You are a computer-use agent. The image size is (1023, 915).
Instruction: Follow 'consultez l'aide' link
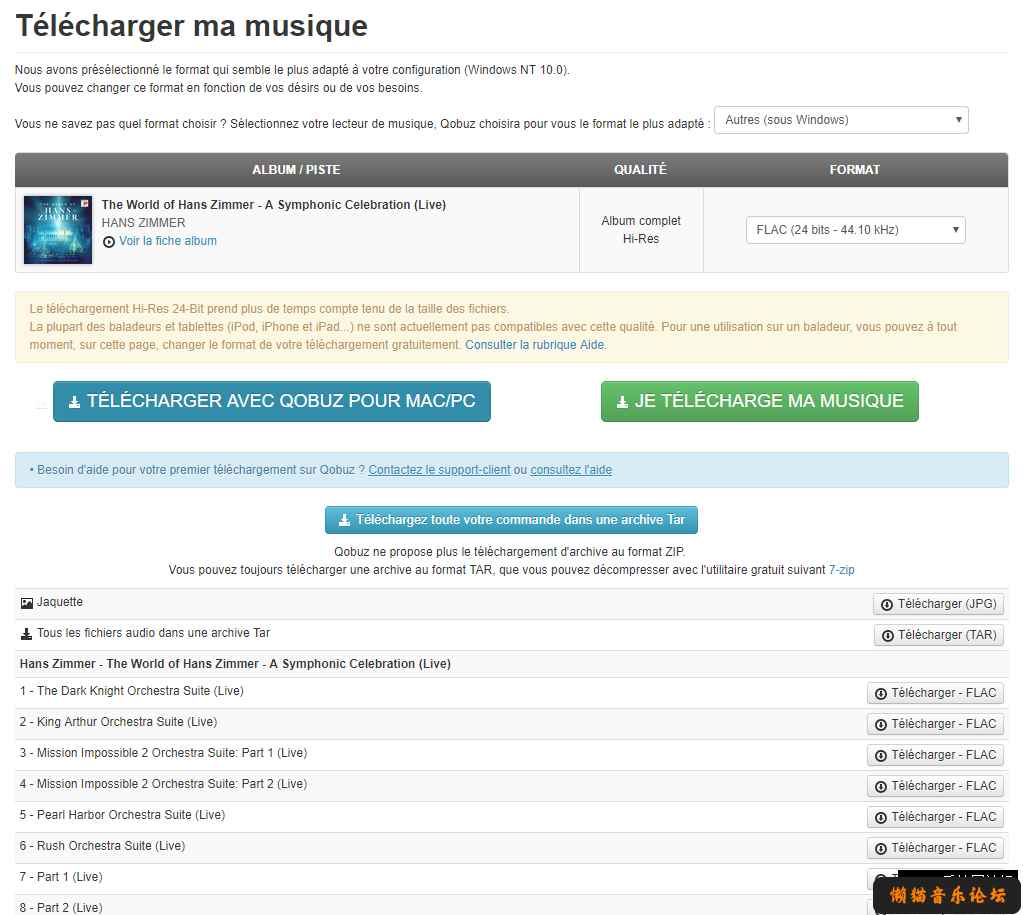(571, 470)
